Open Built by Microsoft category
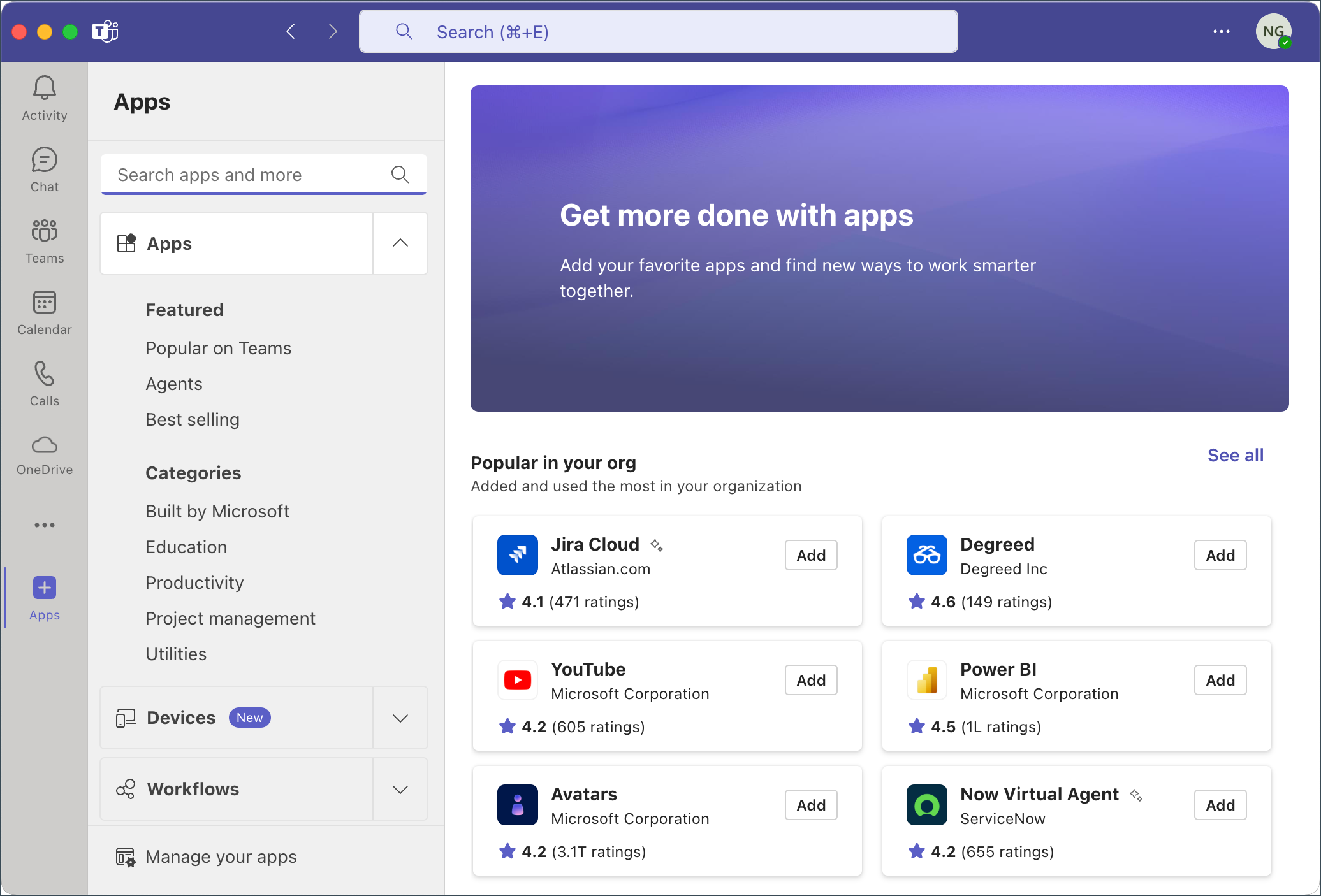Screen dimensions: 1321x896 tap(217, 511)
